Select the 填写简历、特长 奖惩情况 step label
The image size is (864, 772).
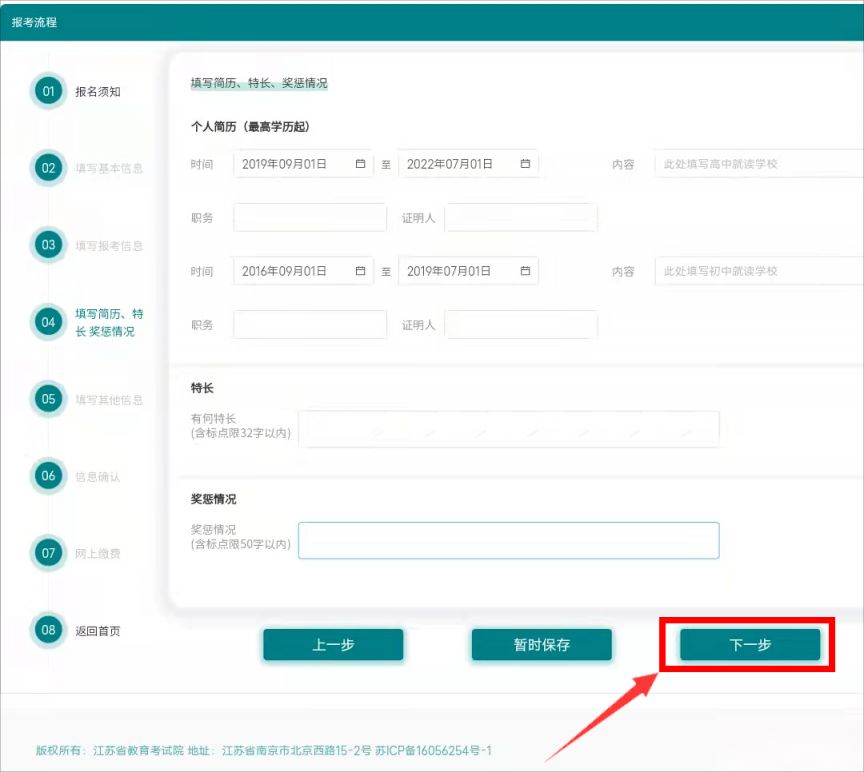point(109,322)
